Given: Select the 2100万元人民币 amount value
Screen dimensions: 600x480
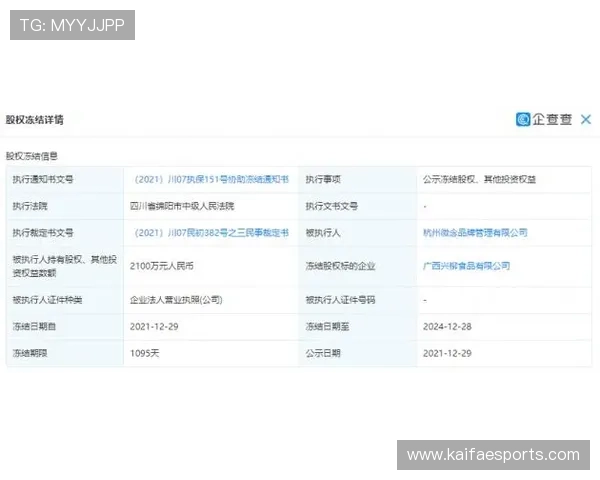Looking at the screenshot, I should coord(161,266).
